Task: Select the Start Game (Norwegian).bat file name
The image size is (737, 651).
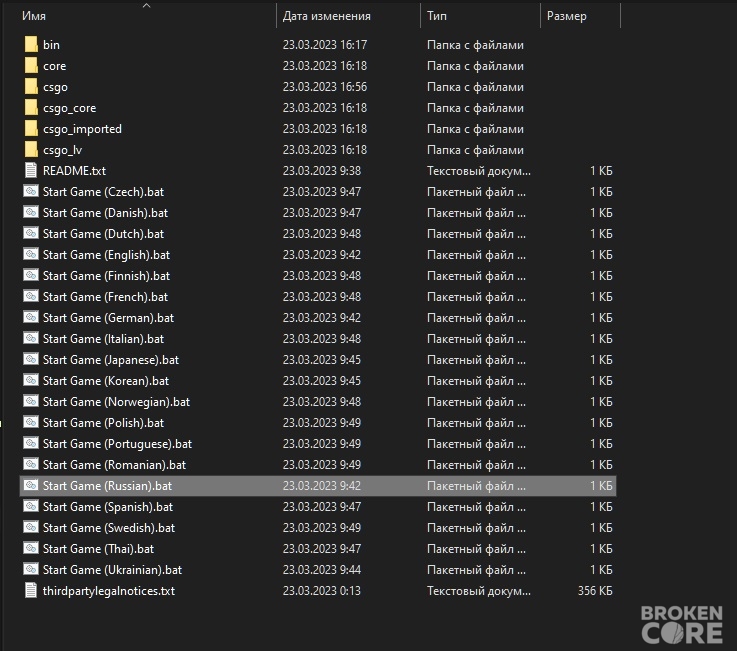Action: click(117, 402)
